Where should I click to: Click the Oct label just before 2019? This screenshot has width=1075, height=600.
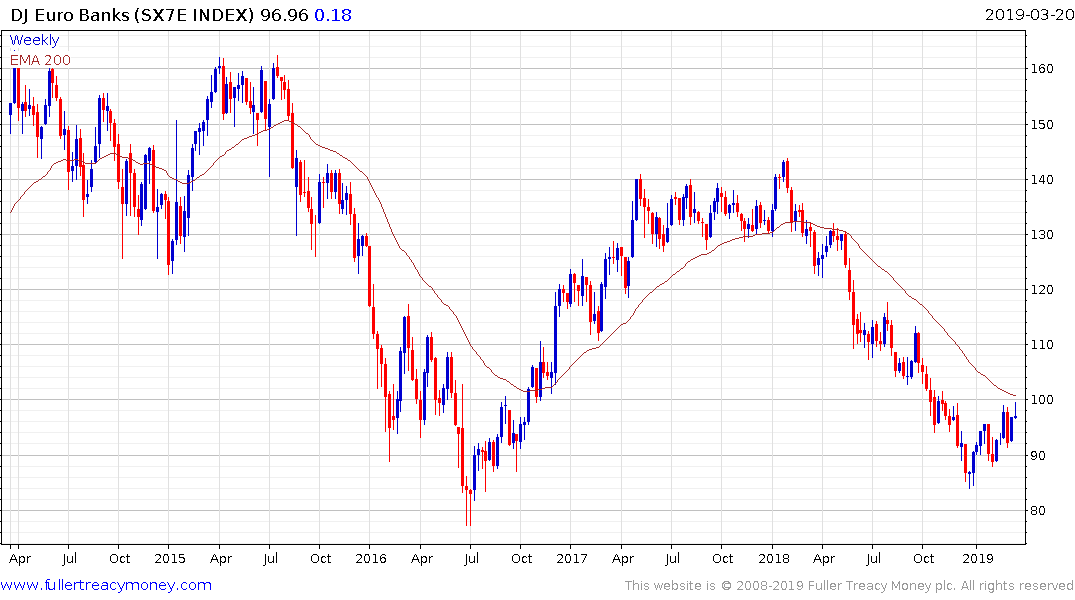(x=923, y=558)
